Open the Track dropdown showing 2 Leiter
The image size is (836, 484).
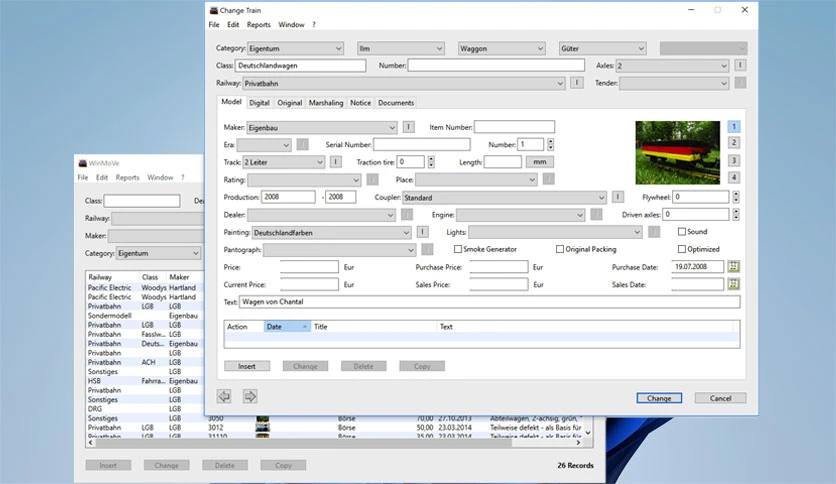coord(284,162)
